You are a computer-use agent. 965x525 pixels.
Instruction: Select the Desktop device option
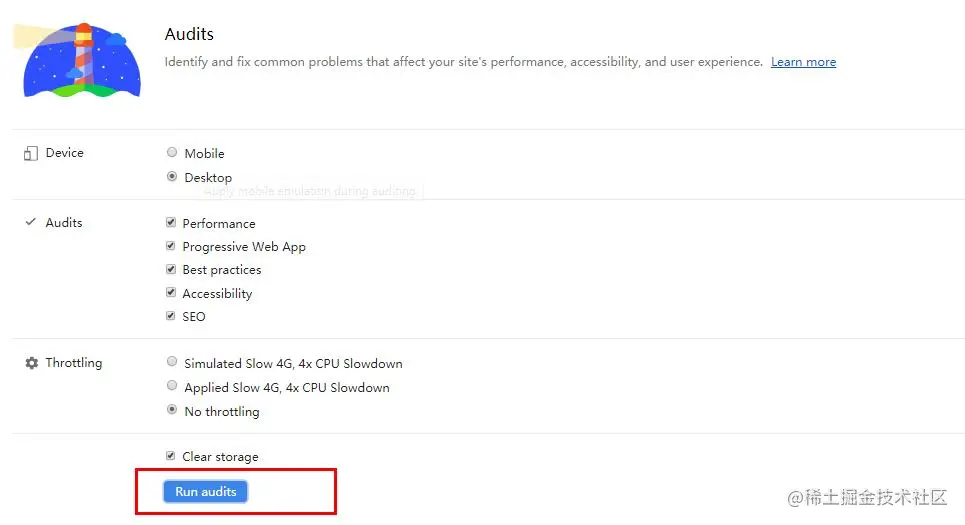coord(172,177)
